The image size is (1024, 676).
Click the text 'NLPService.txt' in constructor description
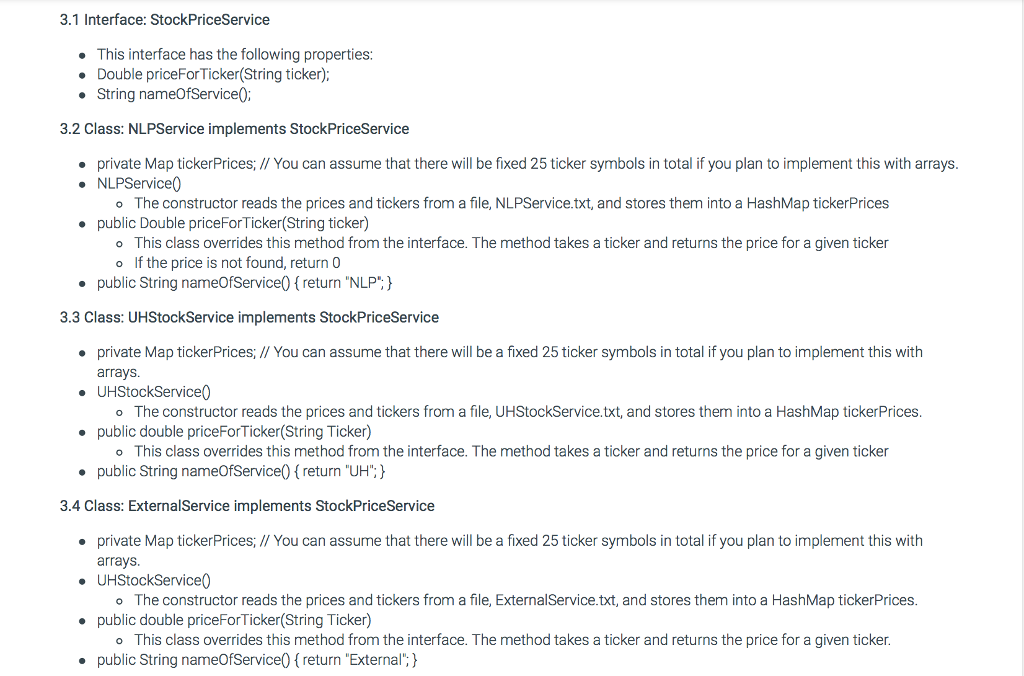click(x=543, y=203)
